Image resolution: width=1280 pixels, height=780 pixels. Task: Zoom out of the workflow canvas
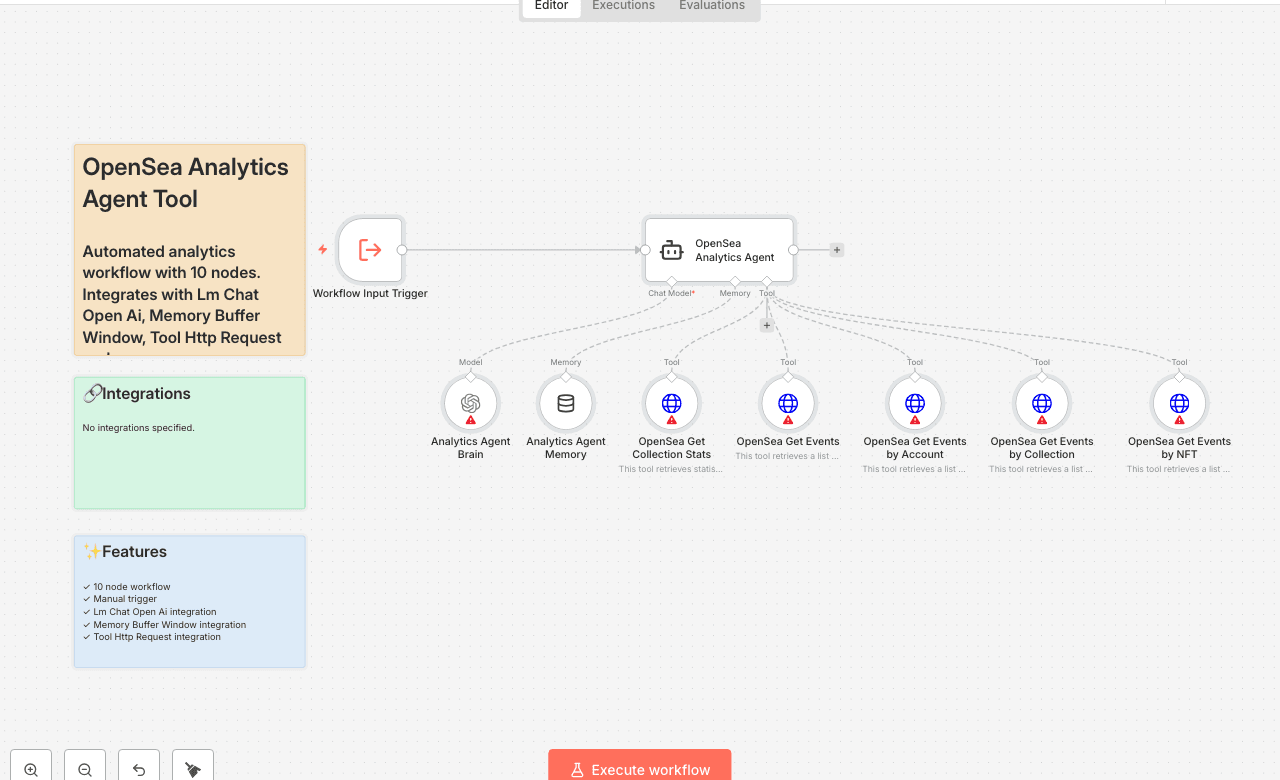click(84, 765)
